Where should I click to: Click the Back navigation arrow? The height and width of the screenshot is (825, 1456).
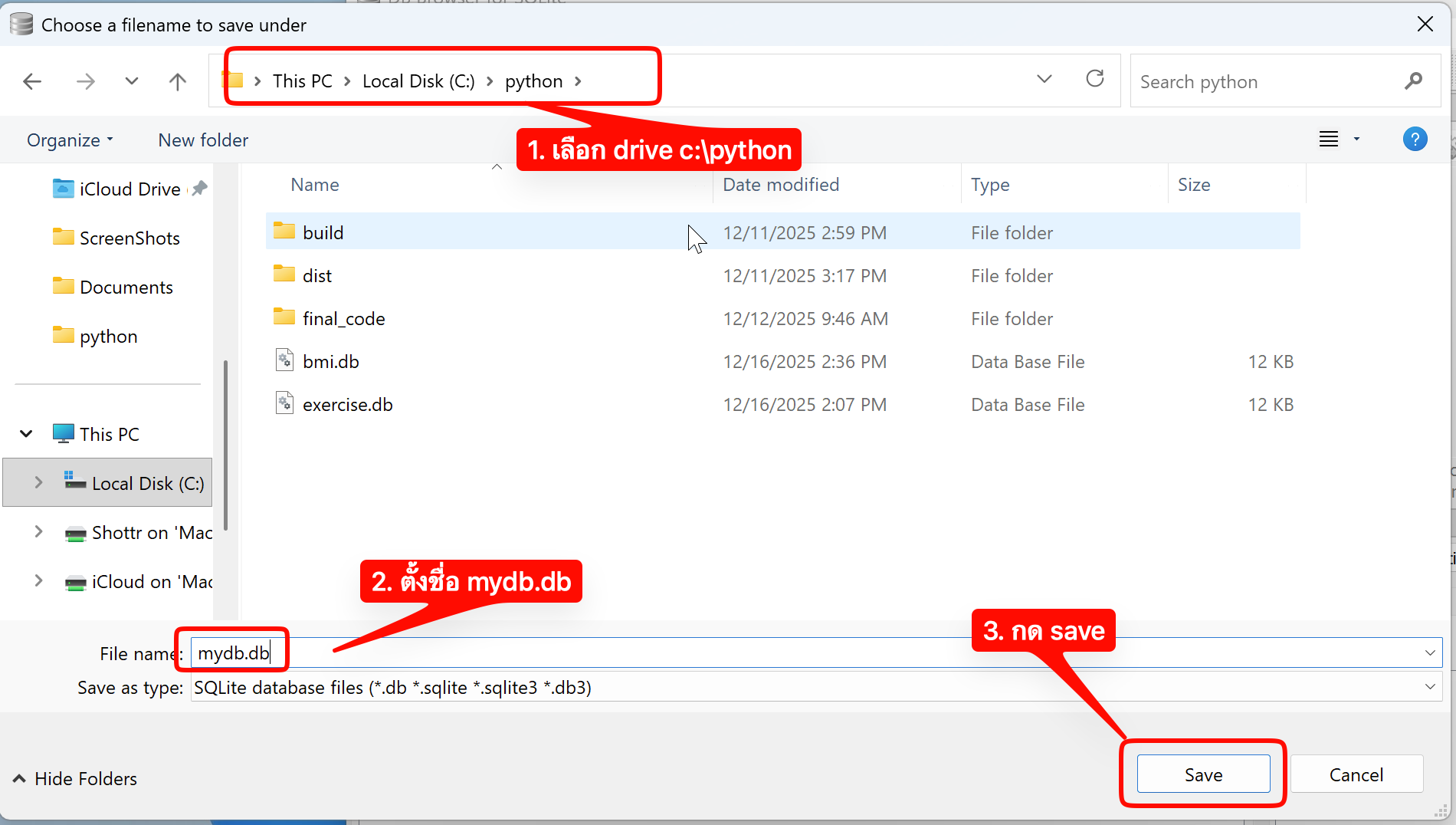coord(32,81)
